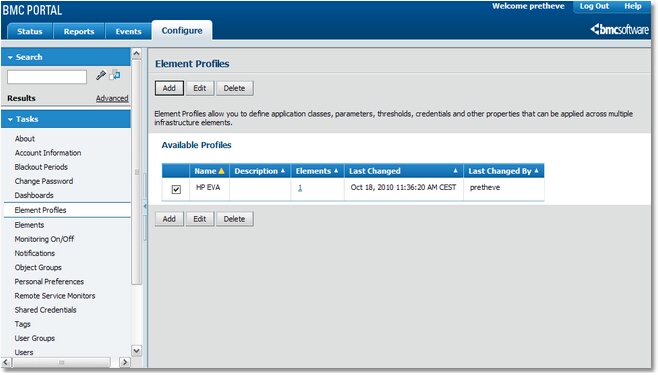Click the sidebar collapse arrow handle
Viewport: 658px width, 375px height.
(145, 206)
